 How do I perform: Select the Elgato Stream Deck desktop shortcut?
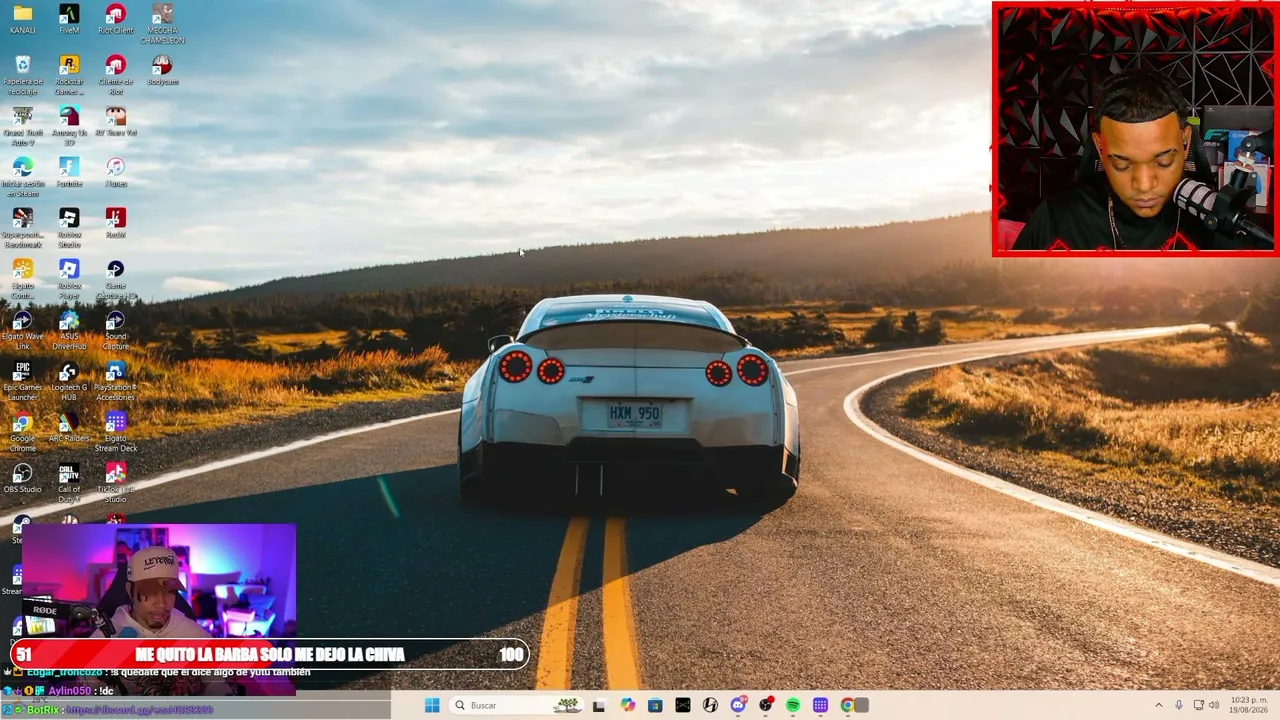[115, 432]
